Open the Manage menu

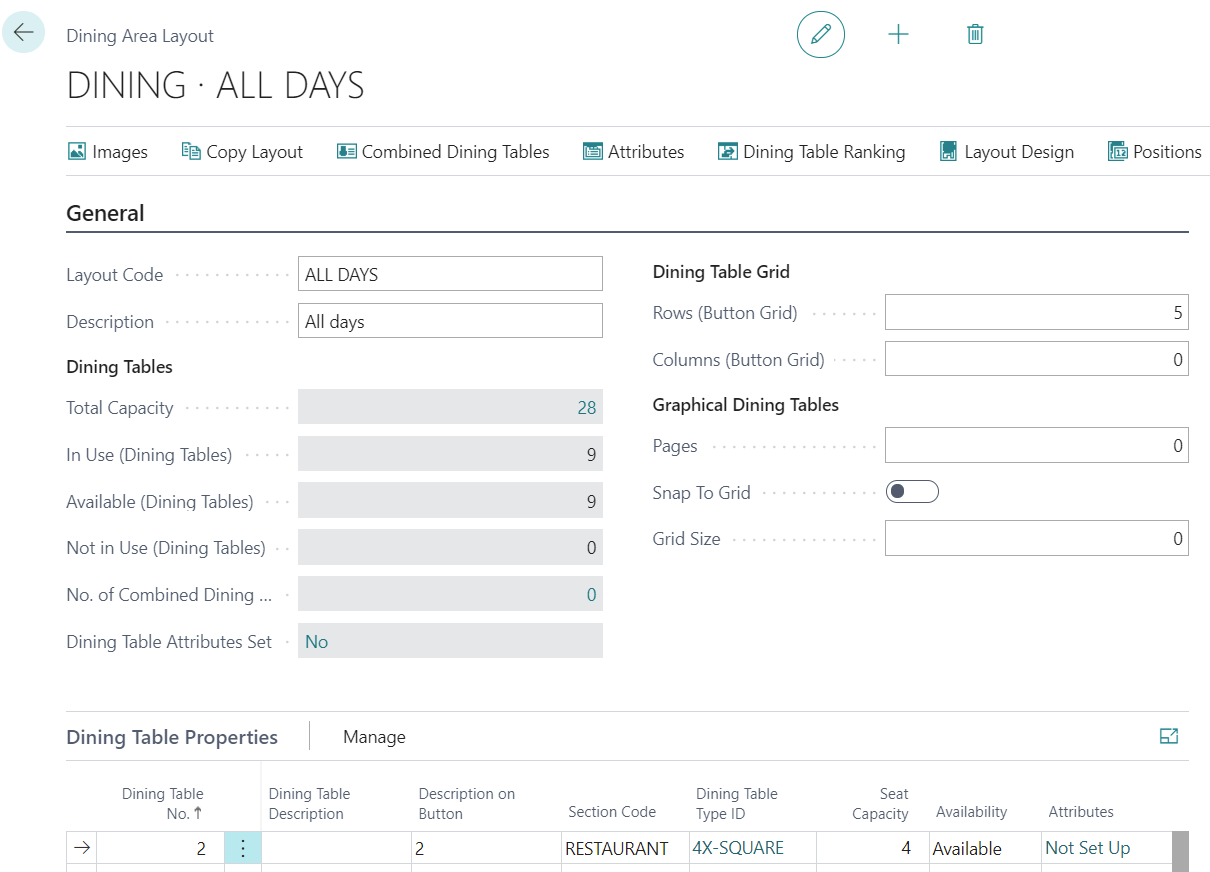pyautogui.click(x=374, y=737)
